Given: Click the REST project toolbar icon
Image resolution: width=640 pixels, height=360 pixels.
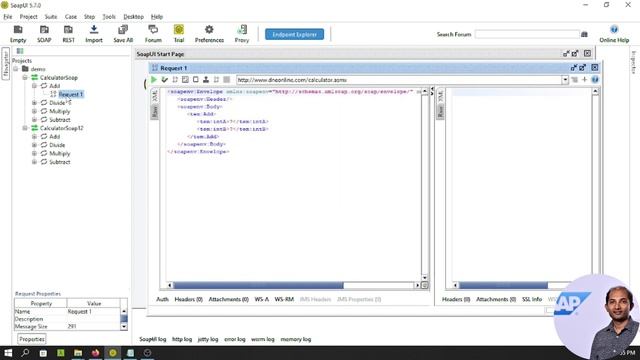Looking at the screenshot, I should point(69,34).
